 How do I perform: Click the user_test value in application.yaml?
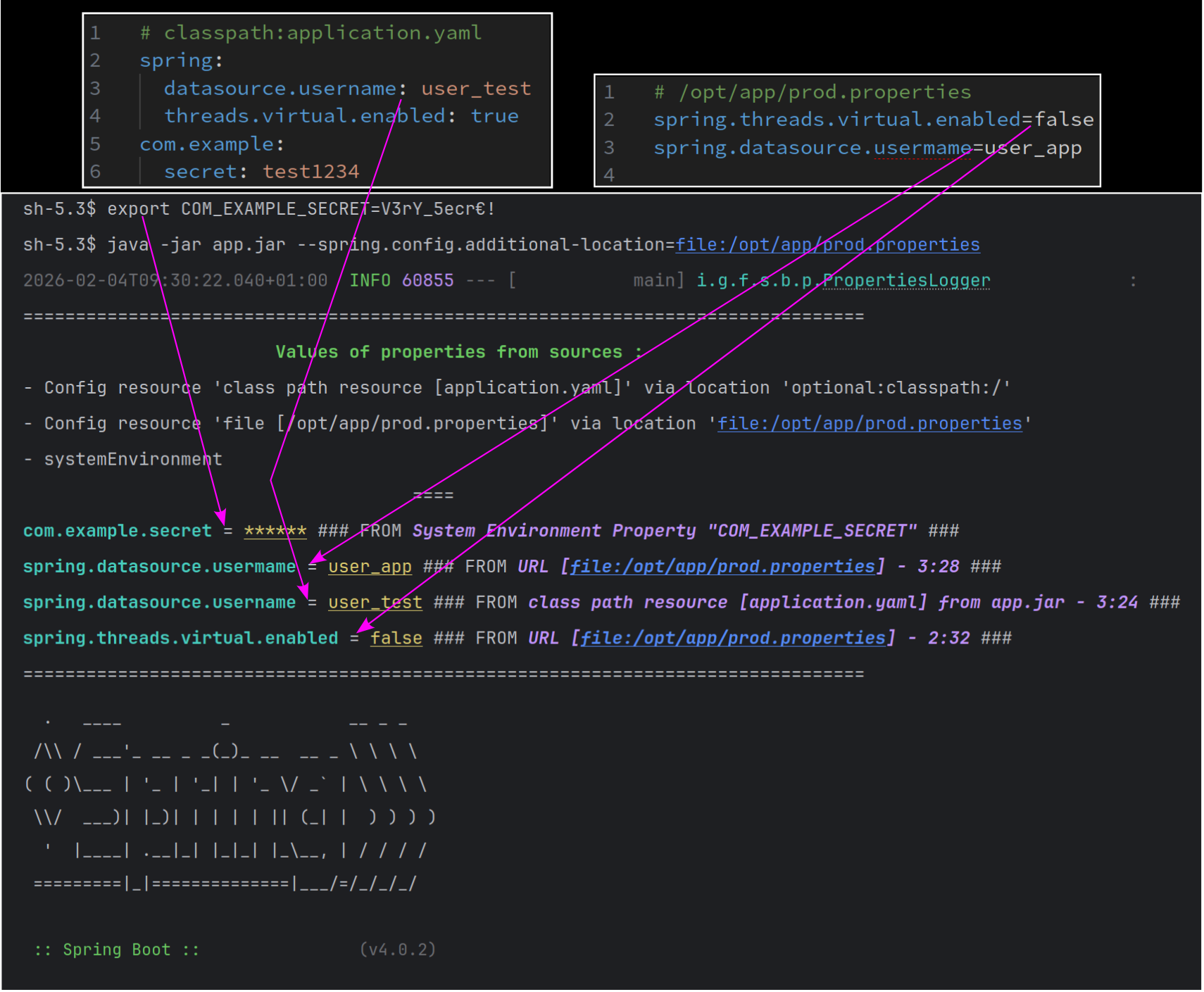point(476,89)
